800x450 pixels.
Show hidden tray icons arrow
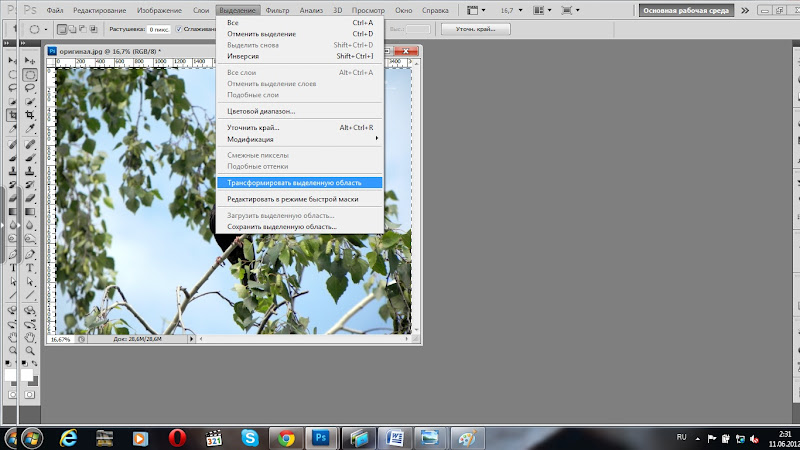(697, 438)
